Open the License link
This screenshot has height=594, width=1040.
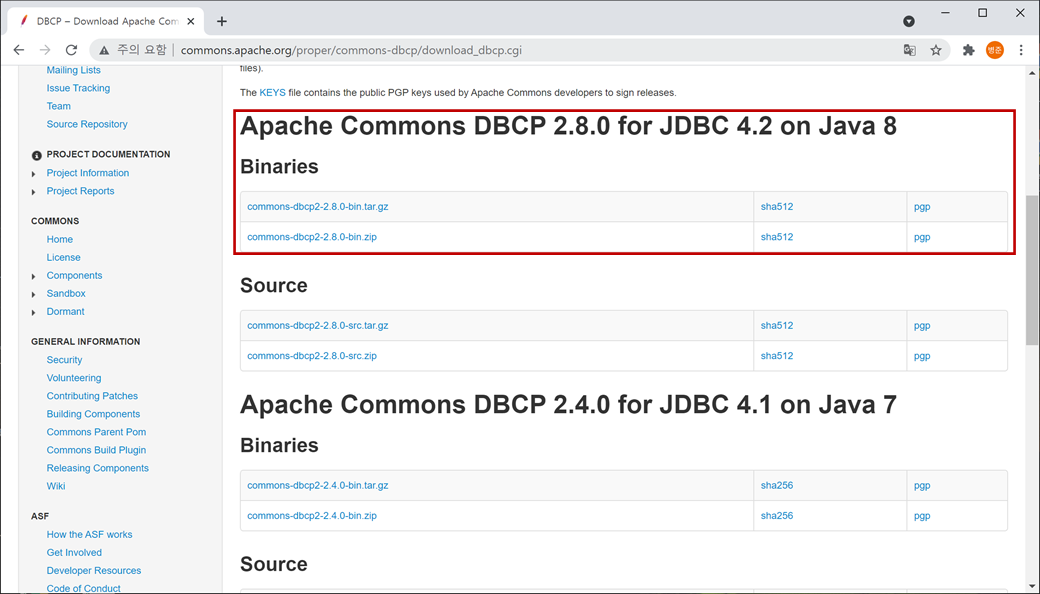[x=63, y=257]
